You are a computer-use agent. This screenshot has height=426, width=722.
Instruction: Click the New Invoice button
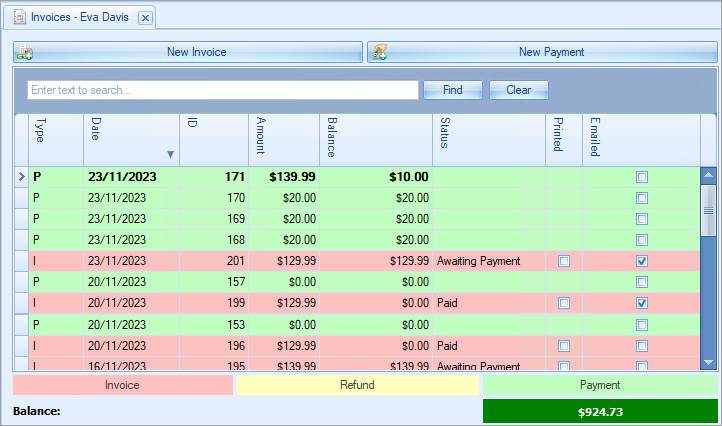point(188,52)
